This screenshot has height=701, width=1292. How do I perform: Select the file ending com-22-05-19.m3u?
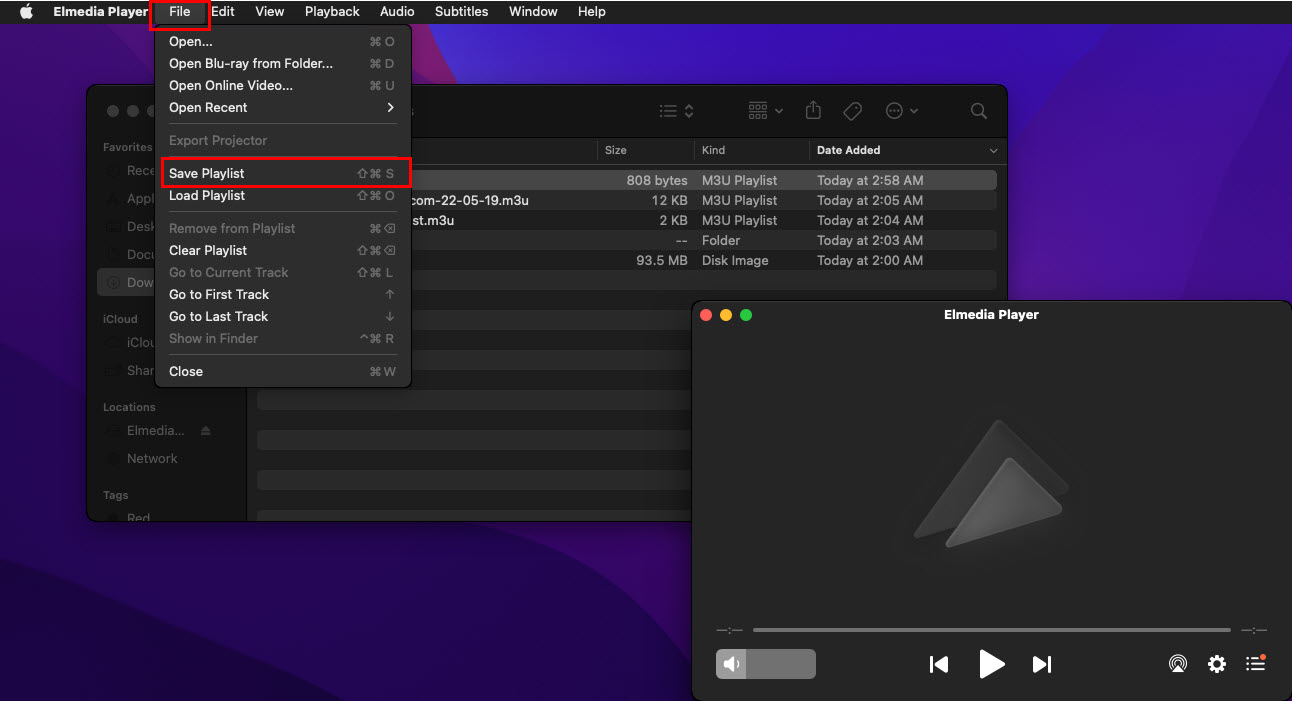click(x=704, y=200)
